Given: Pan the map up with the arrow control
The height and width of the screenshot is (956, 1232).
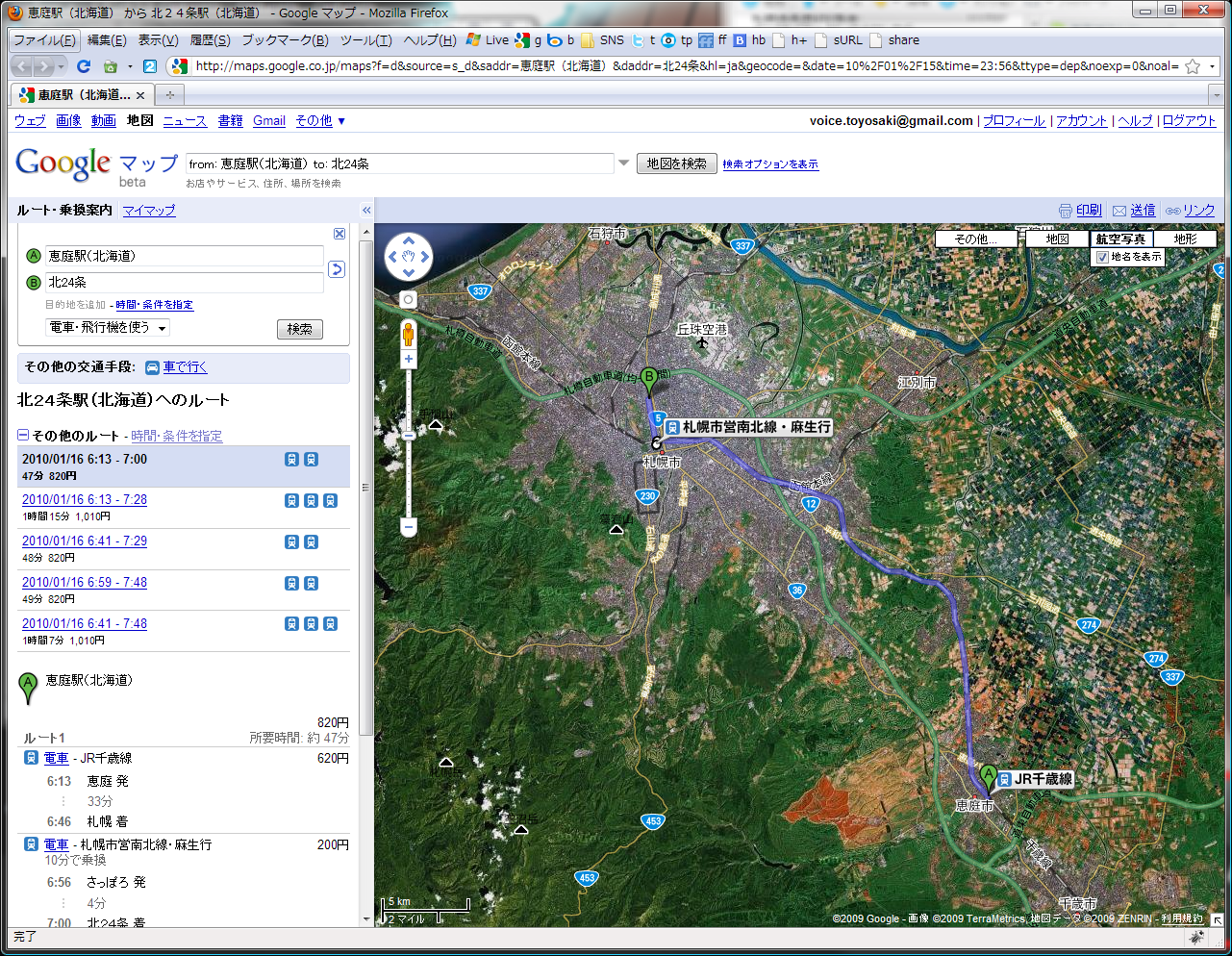Looking at the screenshot, I should click(x=409, y=240).
